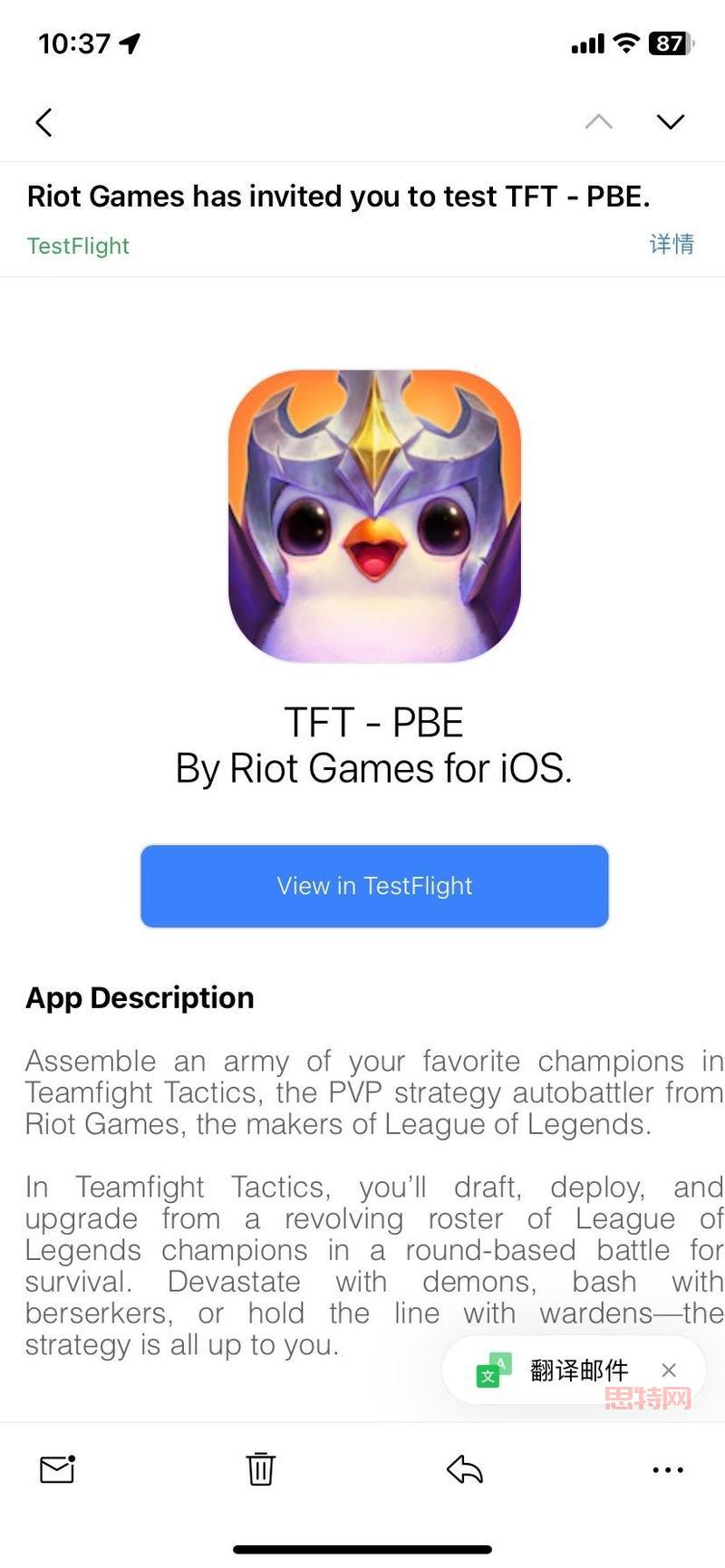725x1568 pixels.
Task: Tap the App Description heading
Action: click(x=140, y=997)
